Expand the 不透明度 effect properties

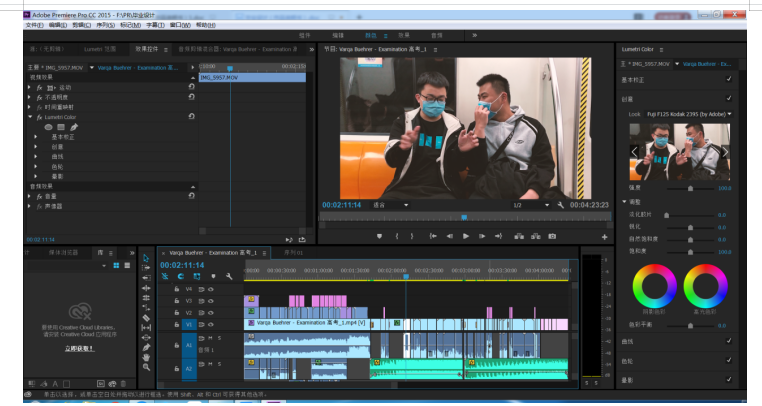(x=30, y=97)
